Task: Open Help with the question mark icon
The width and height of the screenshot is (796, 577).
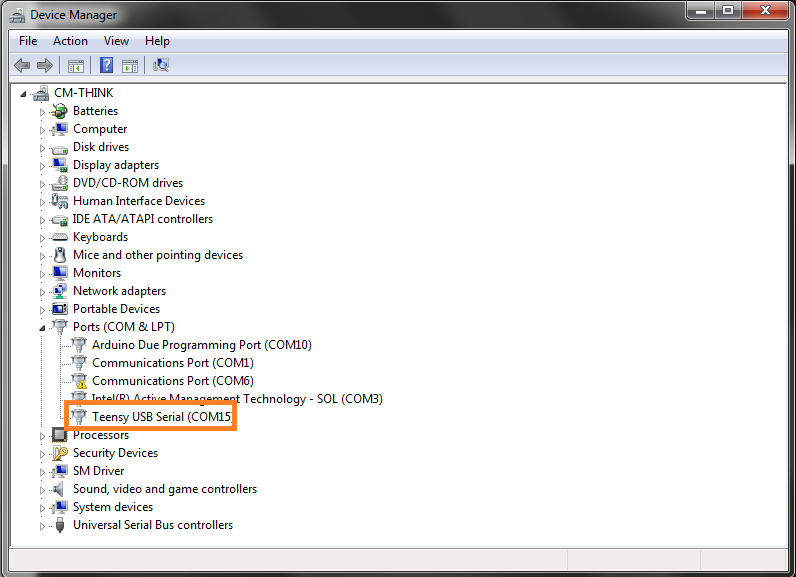Action: pyautogui.click(x=107, y=65)
